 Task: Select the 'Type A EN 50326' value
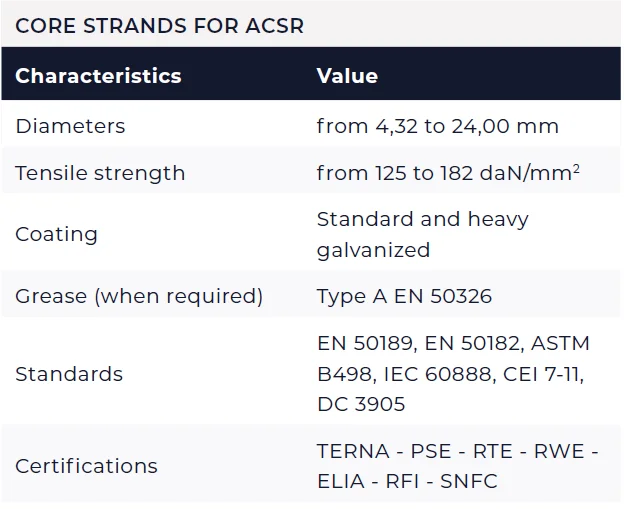(404, 296)
